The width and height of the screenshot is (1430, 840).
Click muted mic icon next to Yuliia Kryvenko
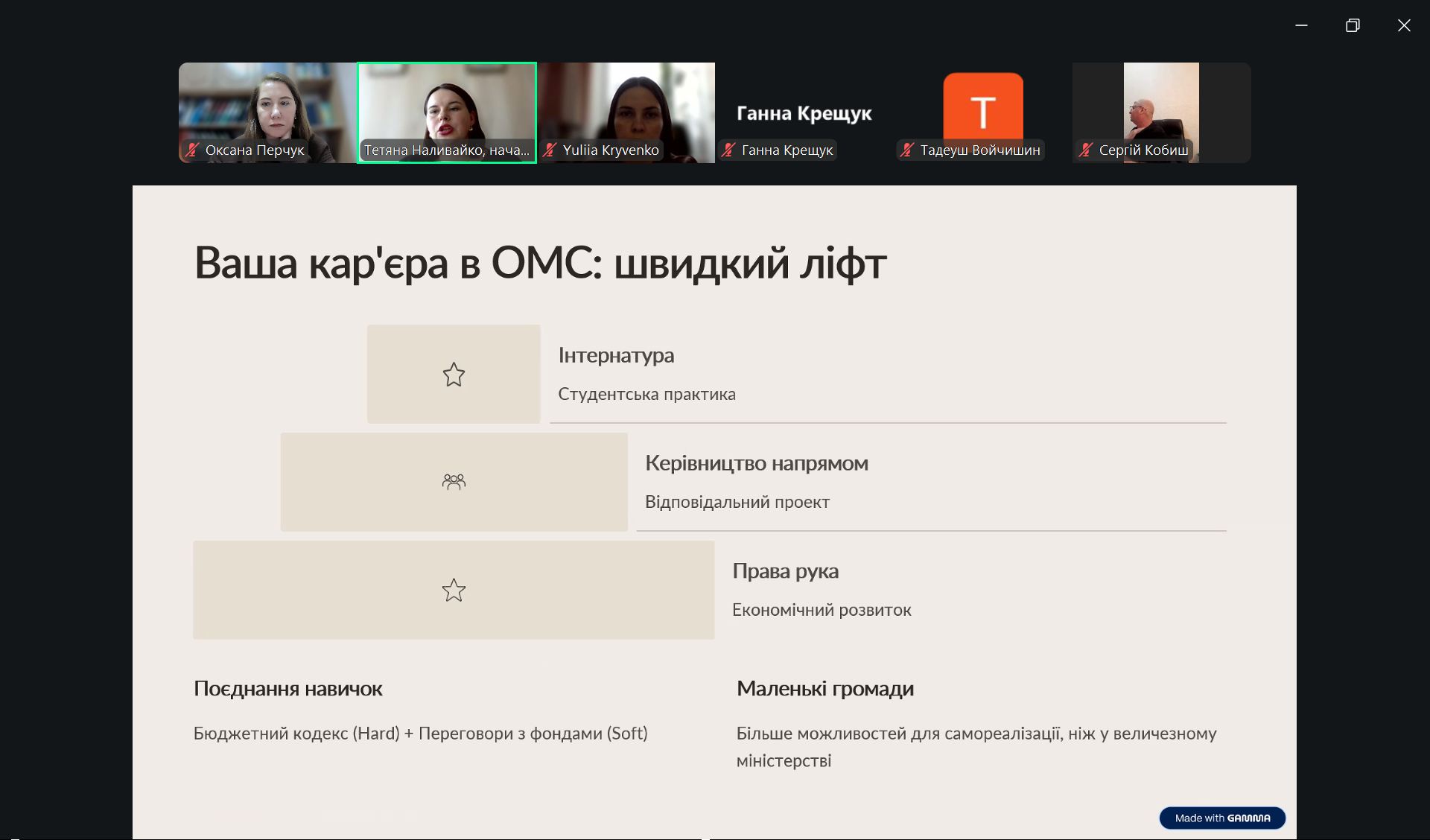[x=550, y=150]
